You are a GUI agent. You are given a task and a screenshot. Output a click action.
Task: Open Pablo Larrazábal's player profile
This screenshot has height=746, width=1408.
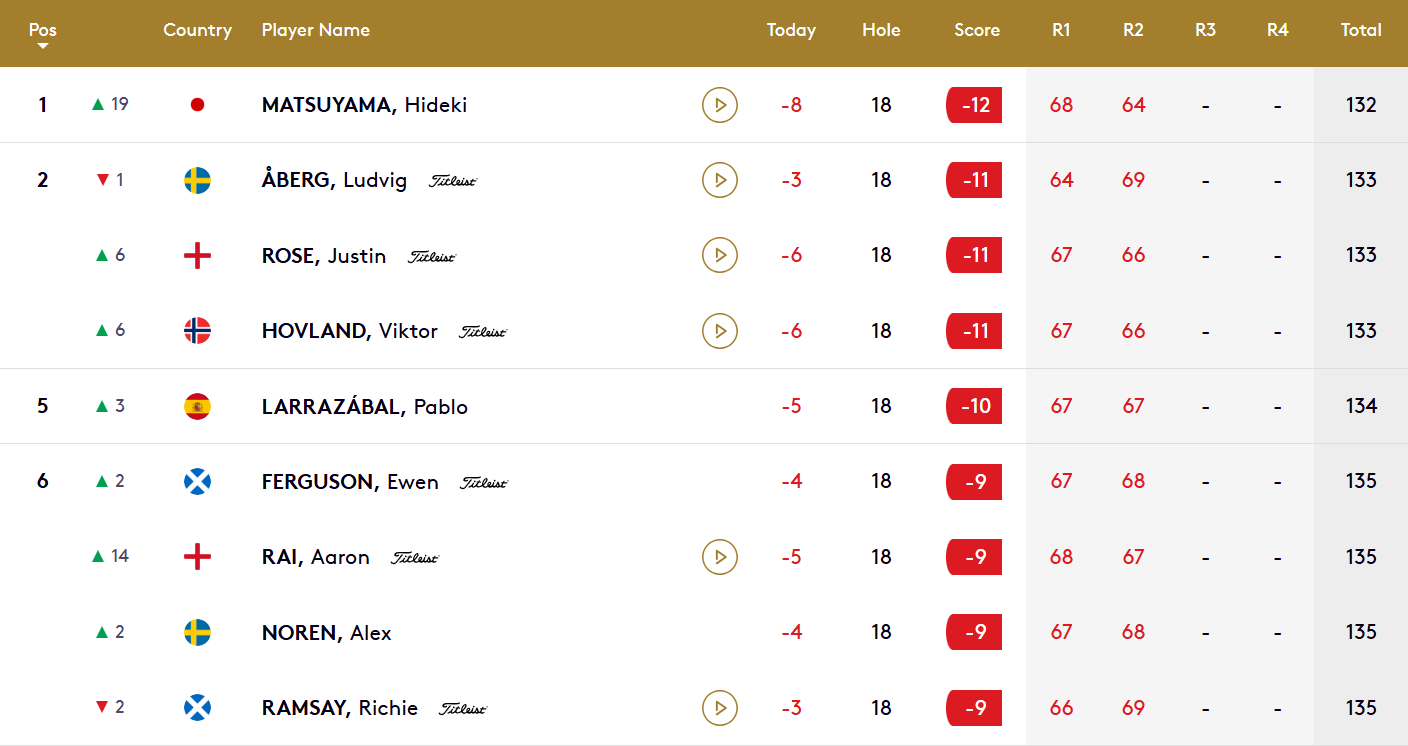[364, 406]
